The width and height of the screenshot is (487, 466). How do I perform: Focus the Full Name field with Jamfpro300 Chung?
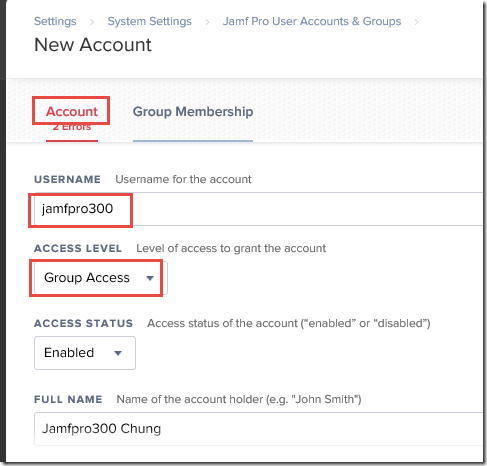(x=259, y=429)
